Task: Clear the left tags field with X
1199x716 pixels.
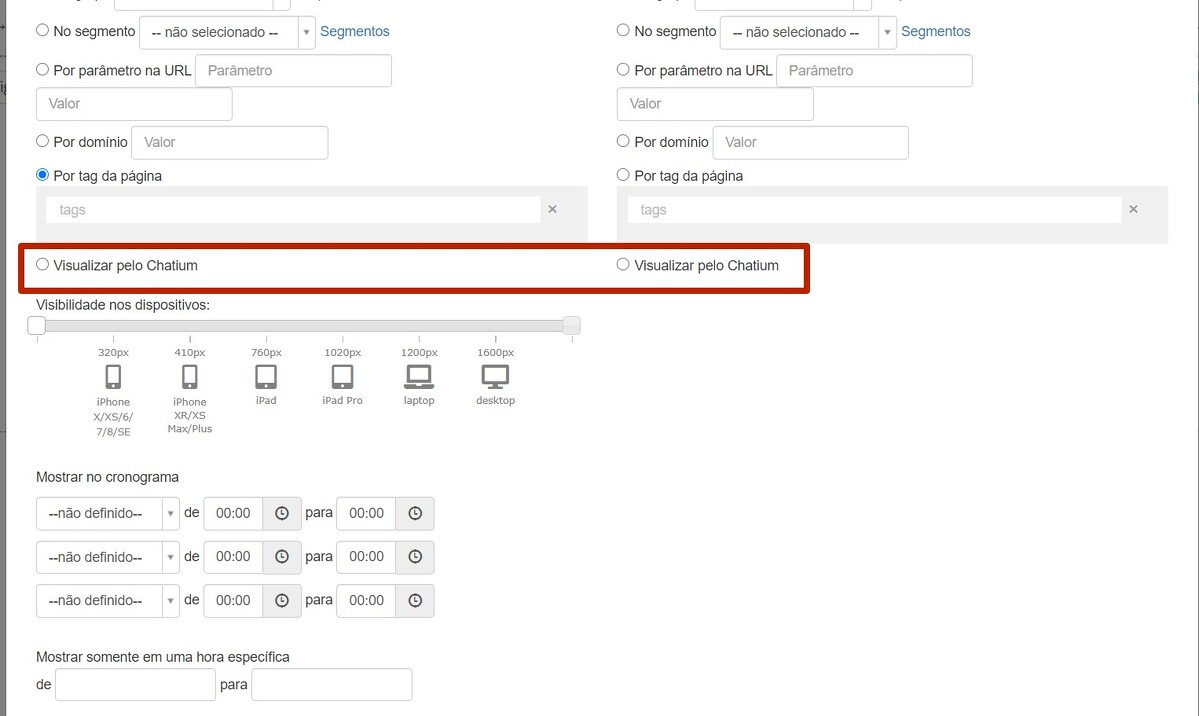Action: (552, 210)
